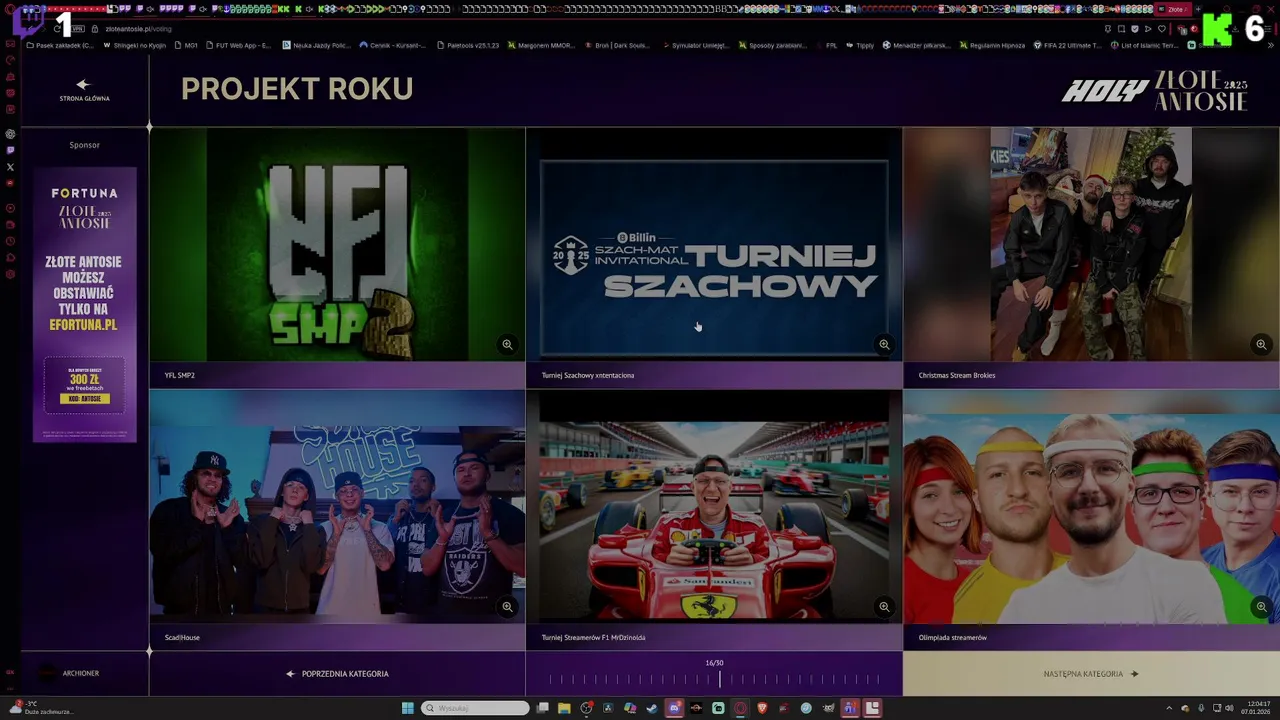Click the taskbar clock showing 12:04
This screenshot has width=1280, height=720.
pyautogui.click(x=1255, y=708)
